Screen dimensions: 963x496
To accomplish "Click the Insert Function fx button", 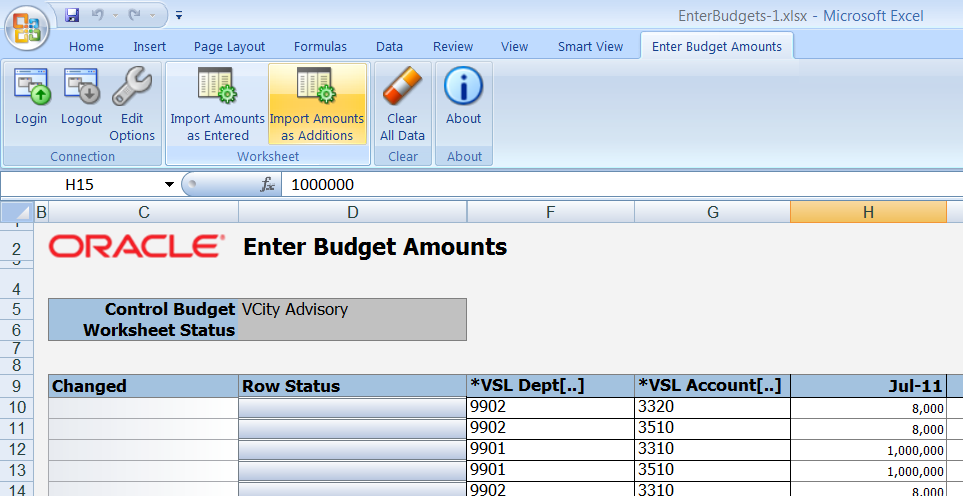I will [267, 184].
